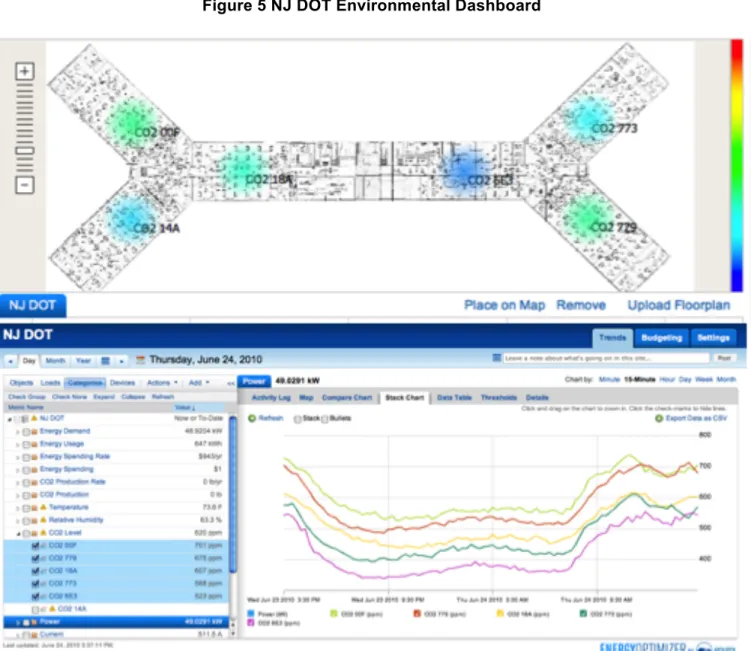Screen dimensions: 751x651
Task: Select CO2 729 sensor on the floorplan
Action: [587, 217]
